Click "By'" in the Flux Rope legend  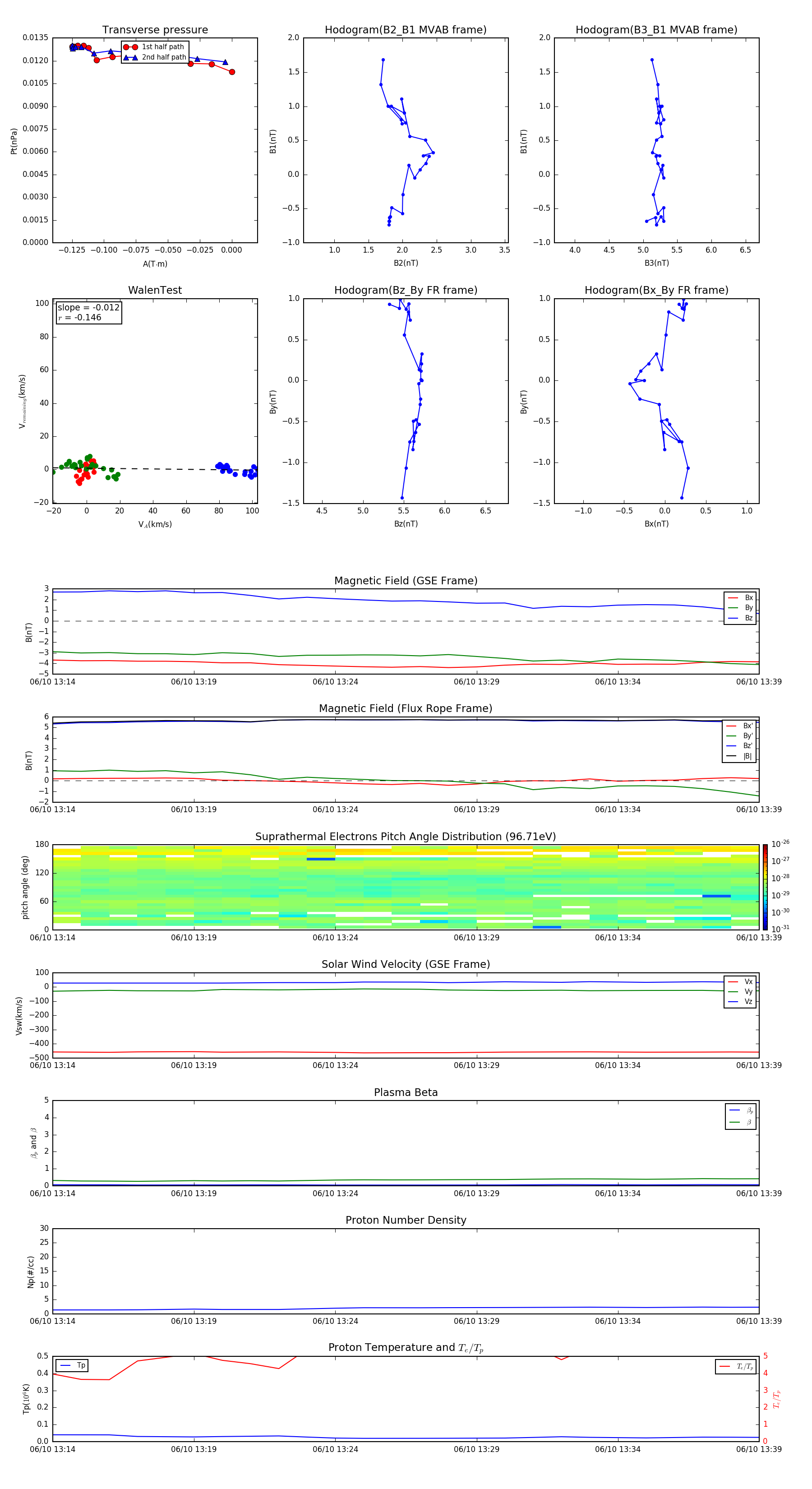(748, 736)
